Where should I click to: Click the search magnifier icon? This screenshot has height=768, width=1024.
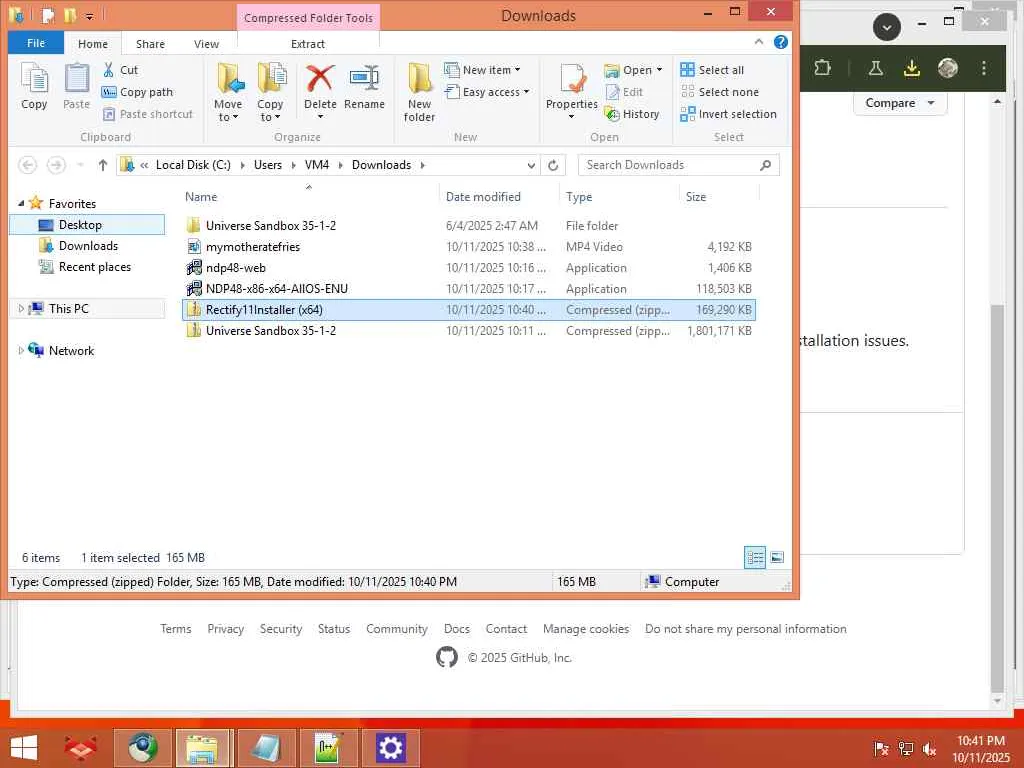point(765,165)
